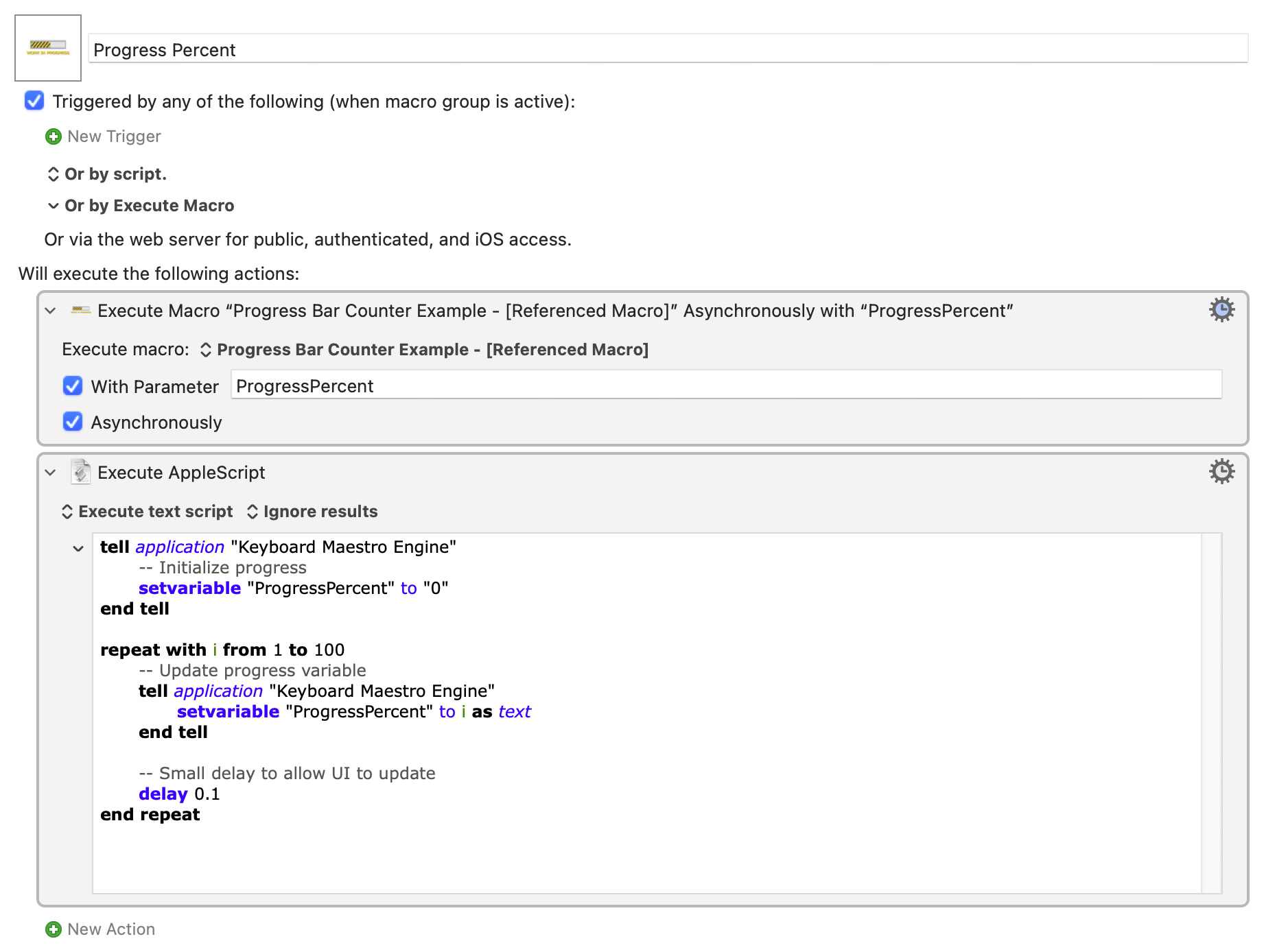Image resolution: width=1264 pixels, height=952 pixels.
Task: Click the green New Action plus icon
Action: (x=53, y=929)
